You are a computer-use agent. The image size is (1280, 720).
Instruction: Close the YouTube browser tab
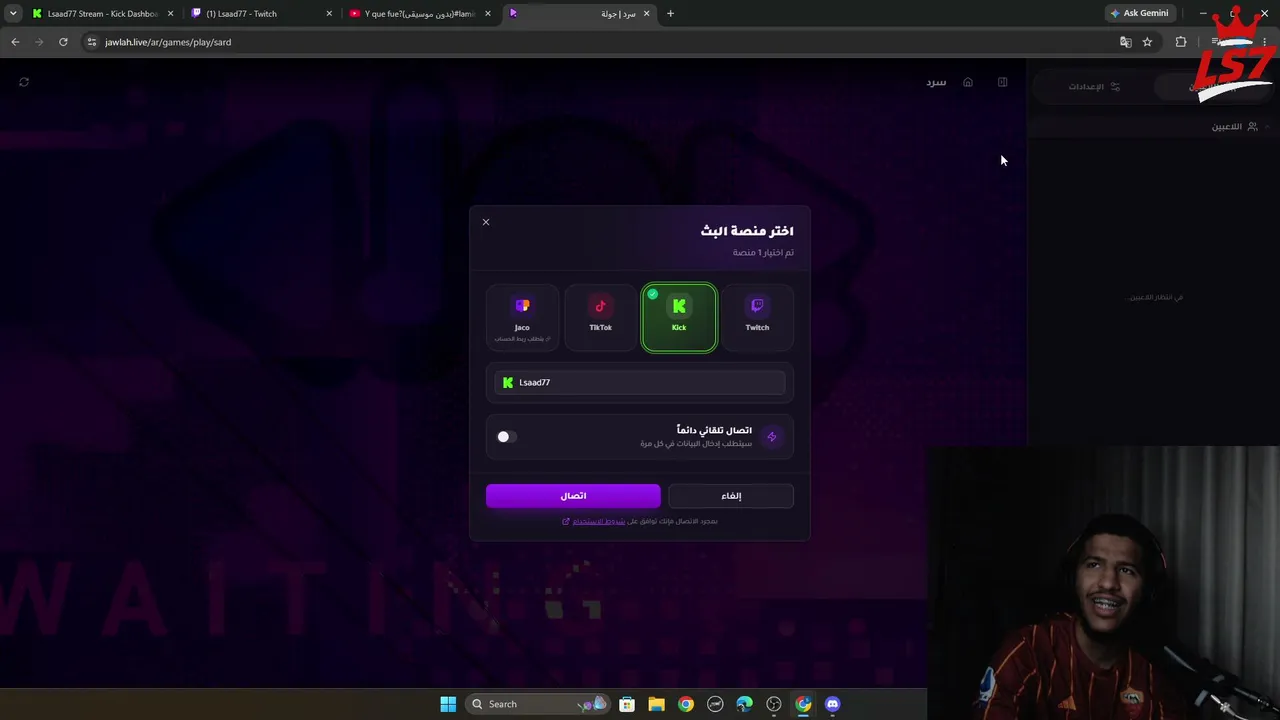click(488, 14)
